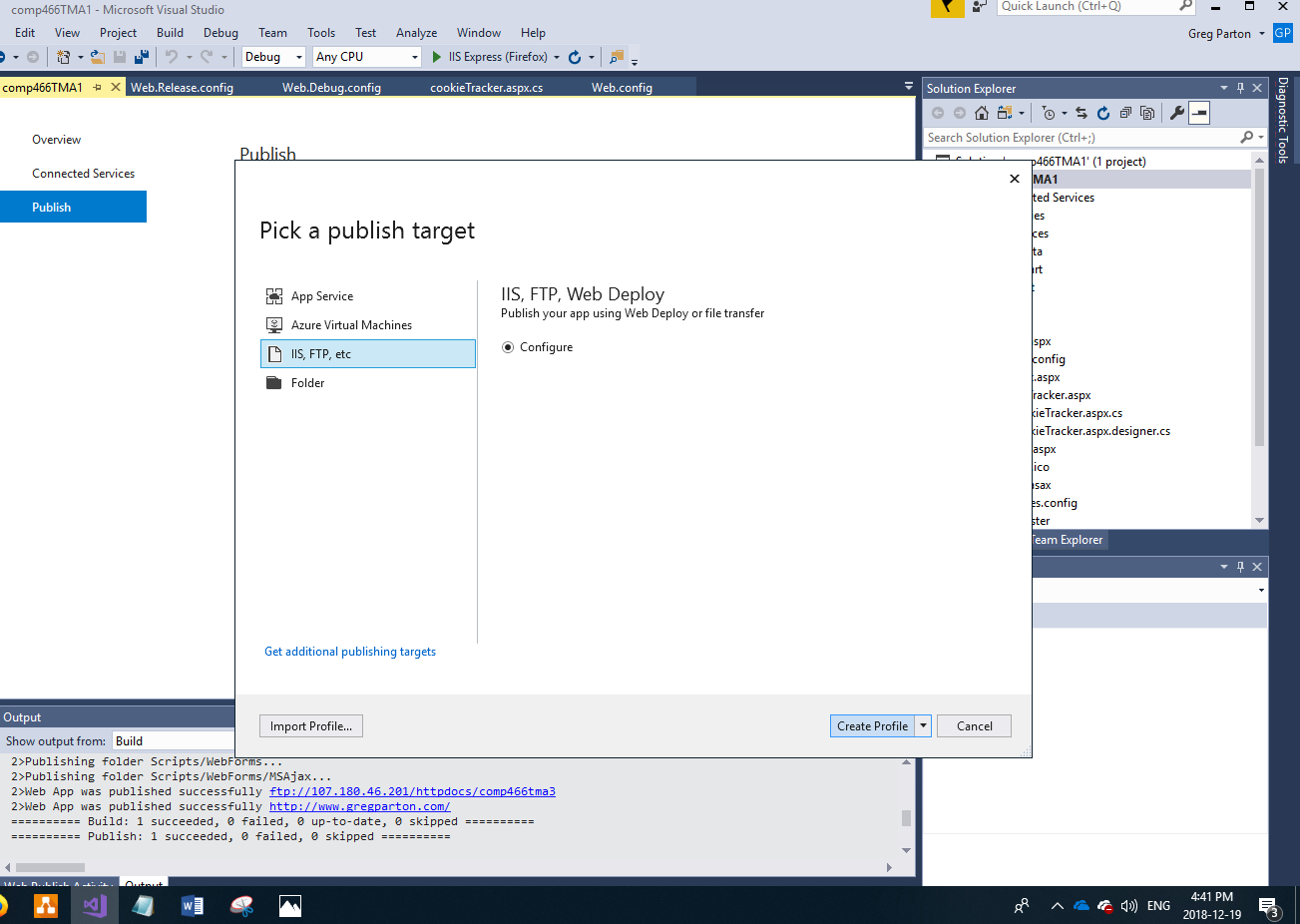Image resolution: width=1300 pixels, height=924 pixels.
Task: Open the Photos app from the taskbar
Action: point(290,906)
